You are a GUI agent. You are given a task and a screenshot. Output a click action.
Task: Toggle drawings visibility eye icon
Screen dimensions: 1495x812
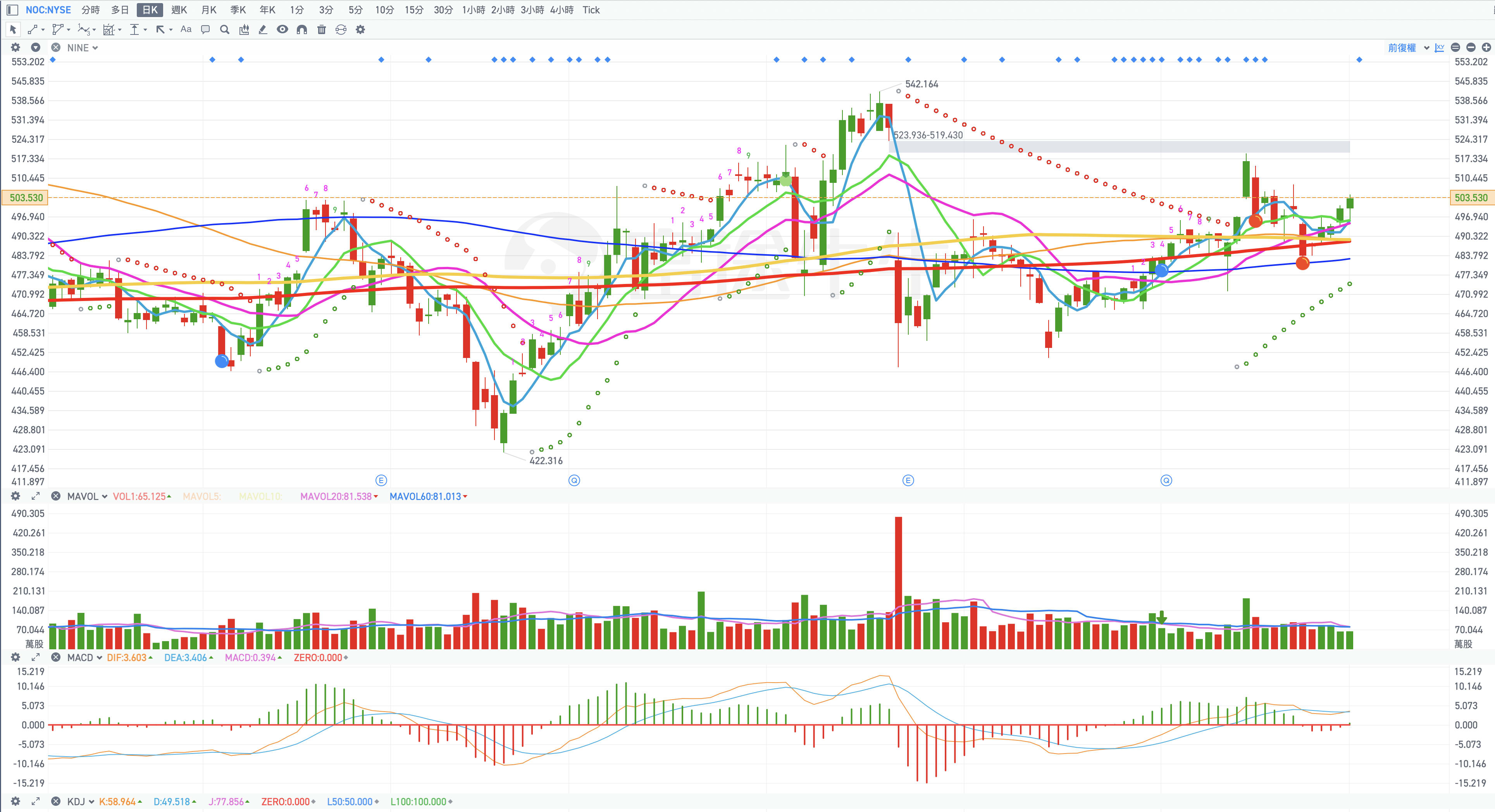[282, 29]
